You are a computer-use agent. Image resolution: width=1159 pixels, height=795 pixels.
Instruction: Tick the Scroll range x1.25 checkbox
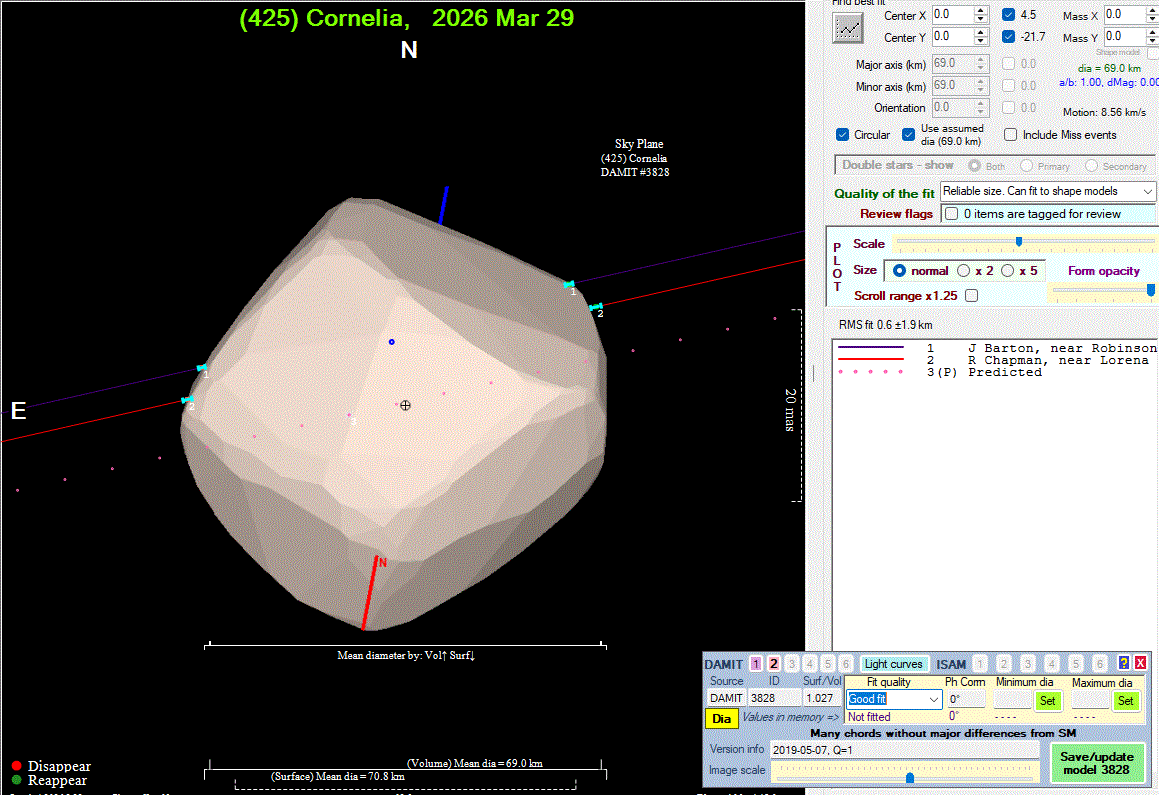click(x=971, y=296)
